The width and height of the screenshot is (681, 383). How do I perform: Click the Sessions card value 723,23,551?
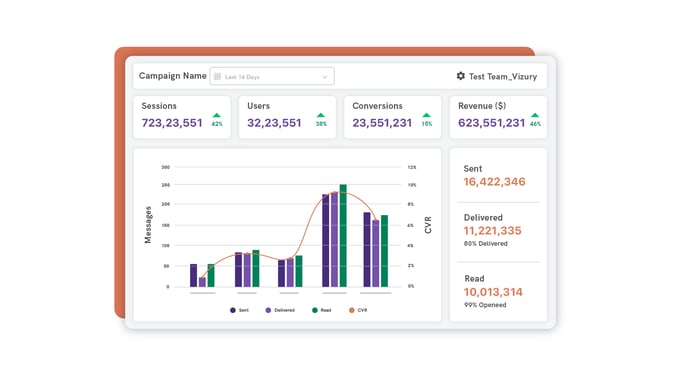[172, 123]
